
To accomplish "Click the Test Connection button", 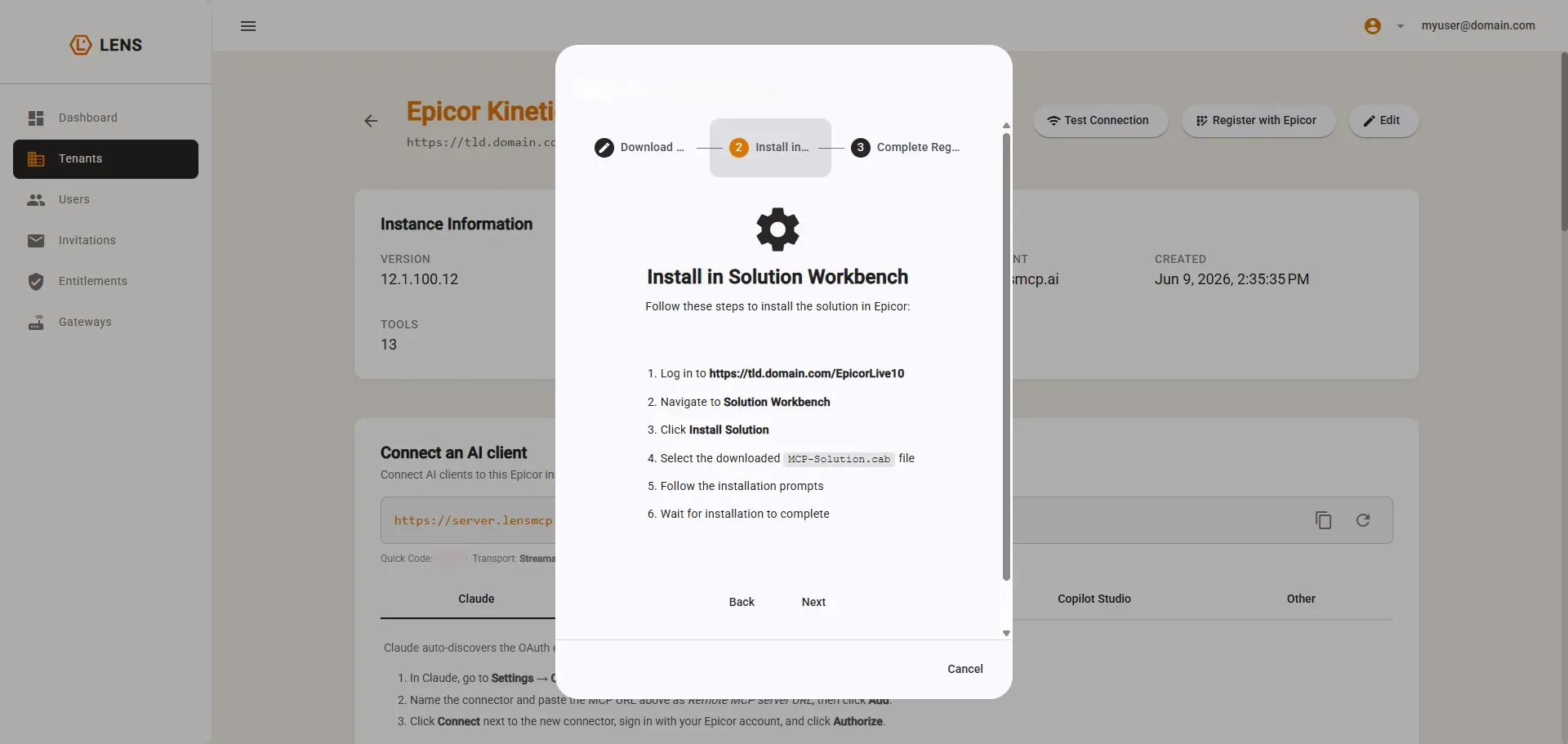I will tap(1100, 121).
